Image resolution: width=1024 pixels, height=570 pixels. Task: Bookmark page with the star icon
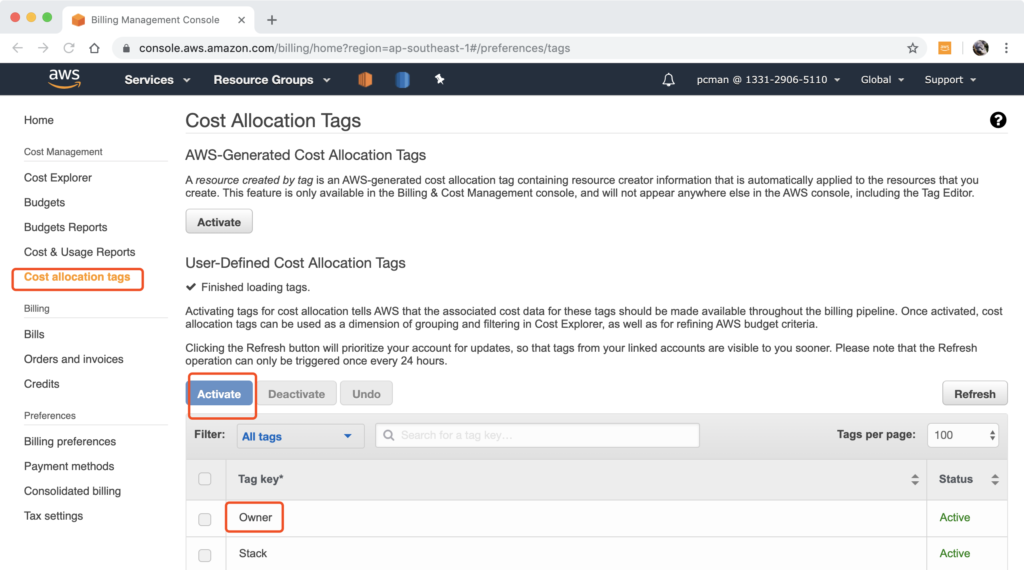pos(912,48)
